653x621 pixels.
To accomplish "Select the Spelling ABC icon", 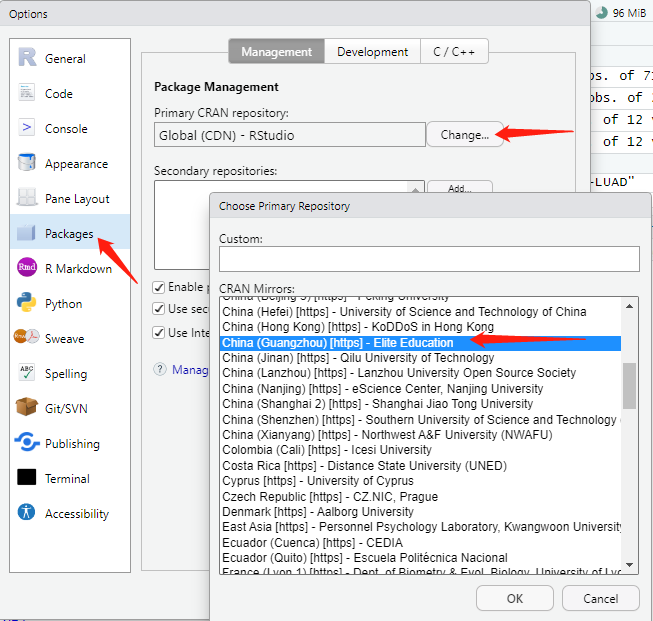I will [27, 372].
